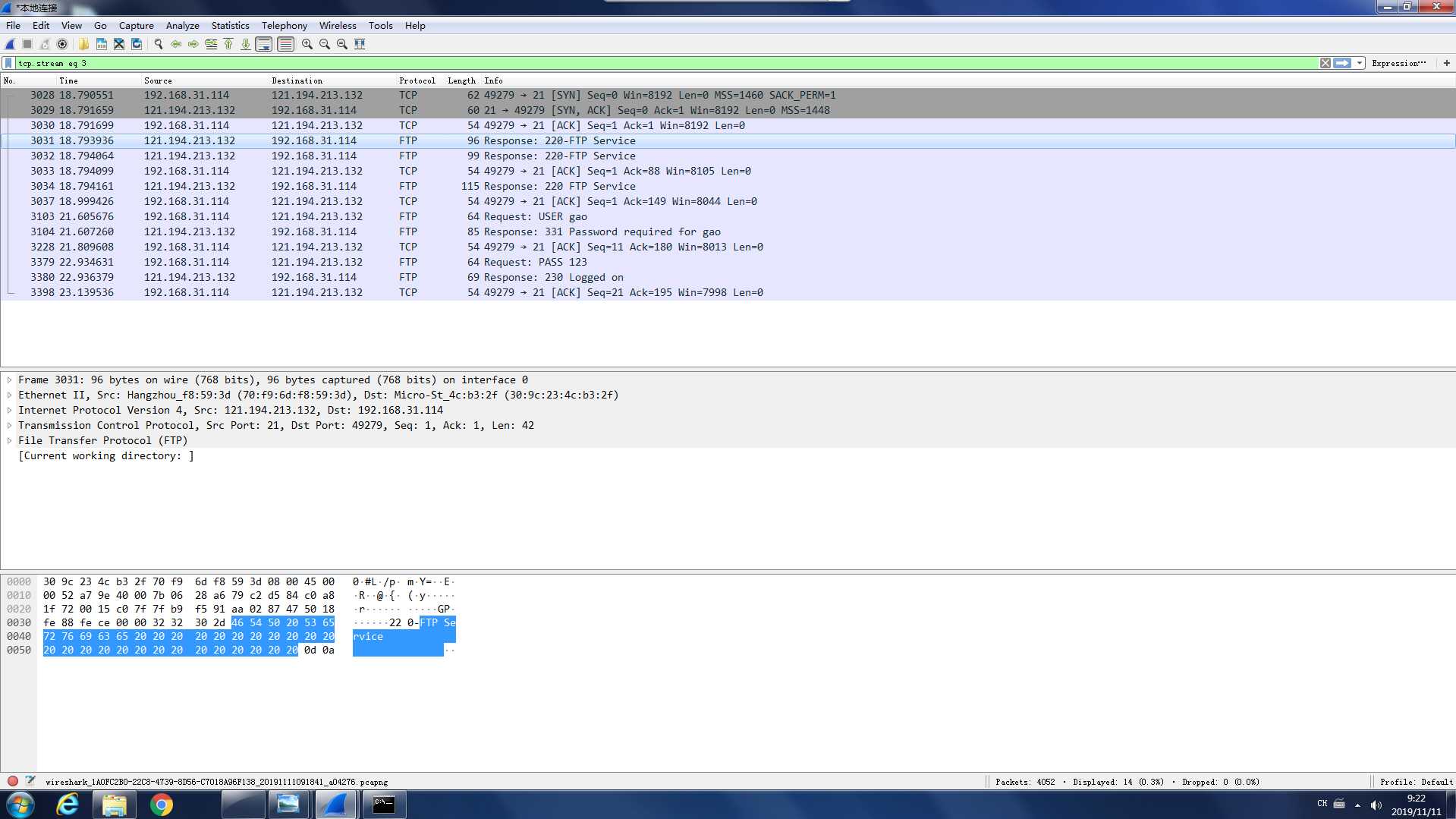Image resolution: width=1456 pixels, height=819 pixels.
Task: Select packet 3103 Request: USER gao
Action: coord(728,216)
